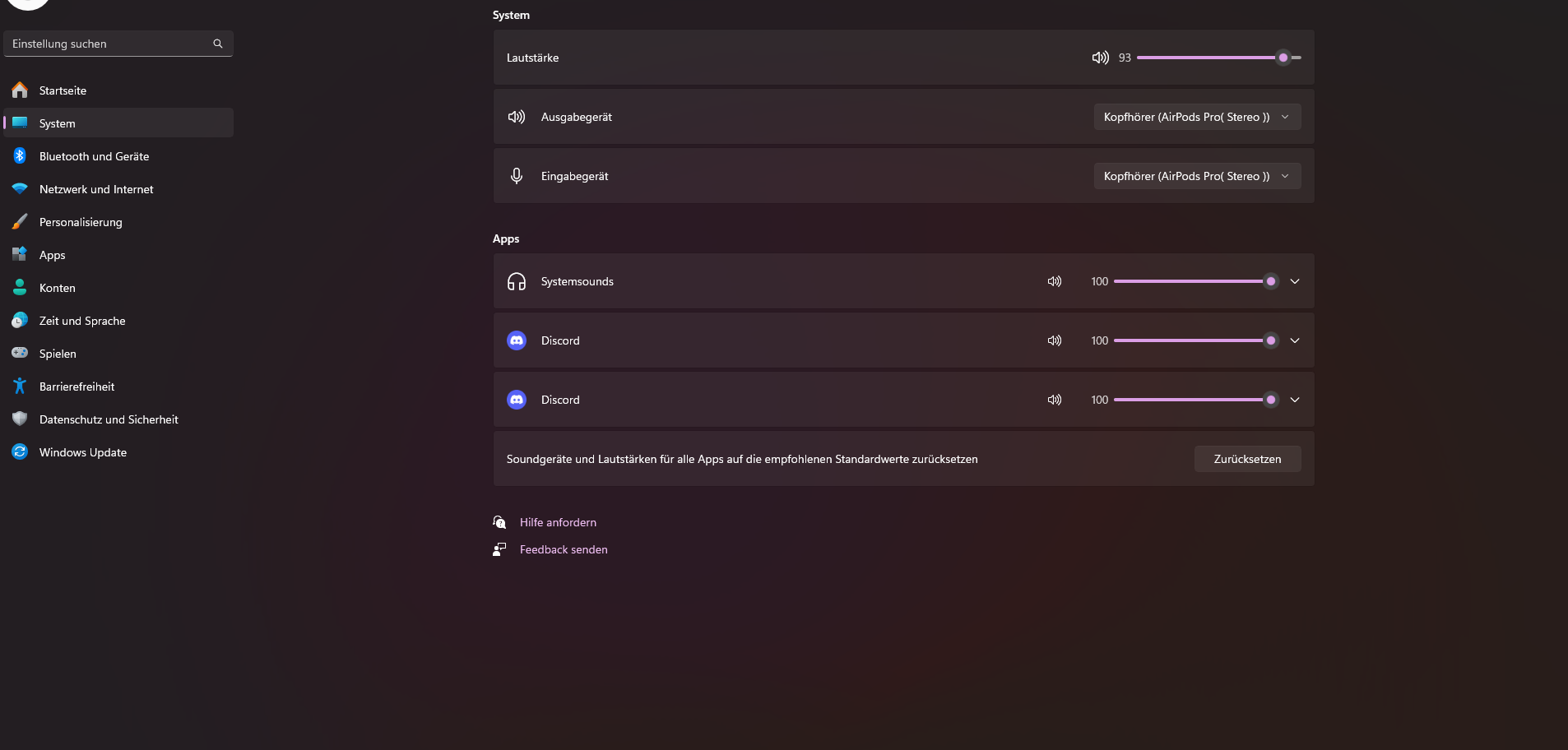Open the Ausgabegerät device dropdown
This screenshot has width=1568, height=750.
(1196, 117)
